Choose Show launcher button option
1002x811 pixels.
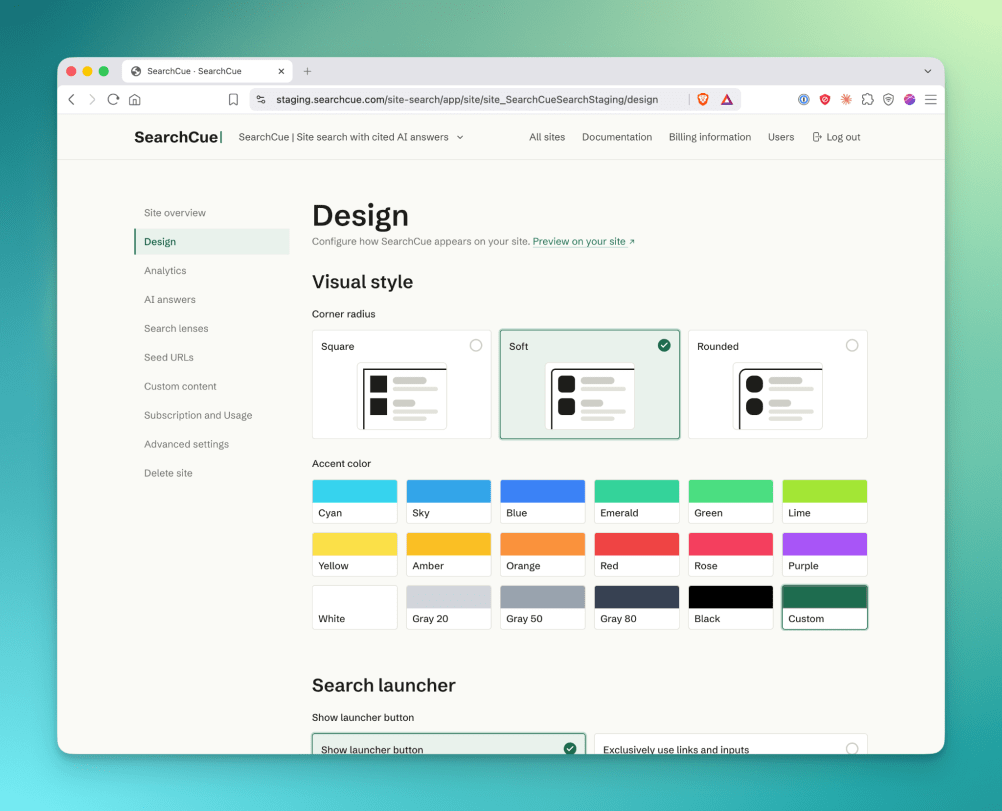[x=449, y=745]
